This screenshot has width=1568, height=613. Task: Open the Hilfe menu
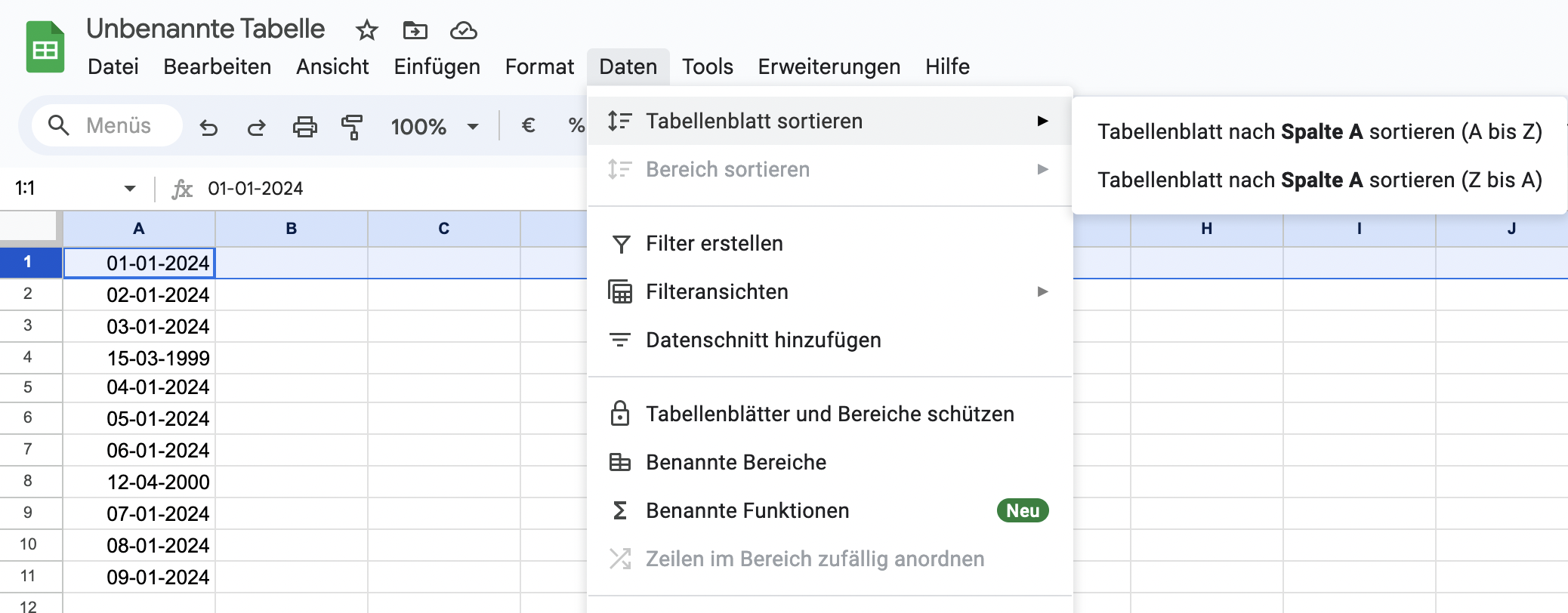click(948, 66)
